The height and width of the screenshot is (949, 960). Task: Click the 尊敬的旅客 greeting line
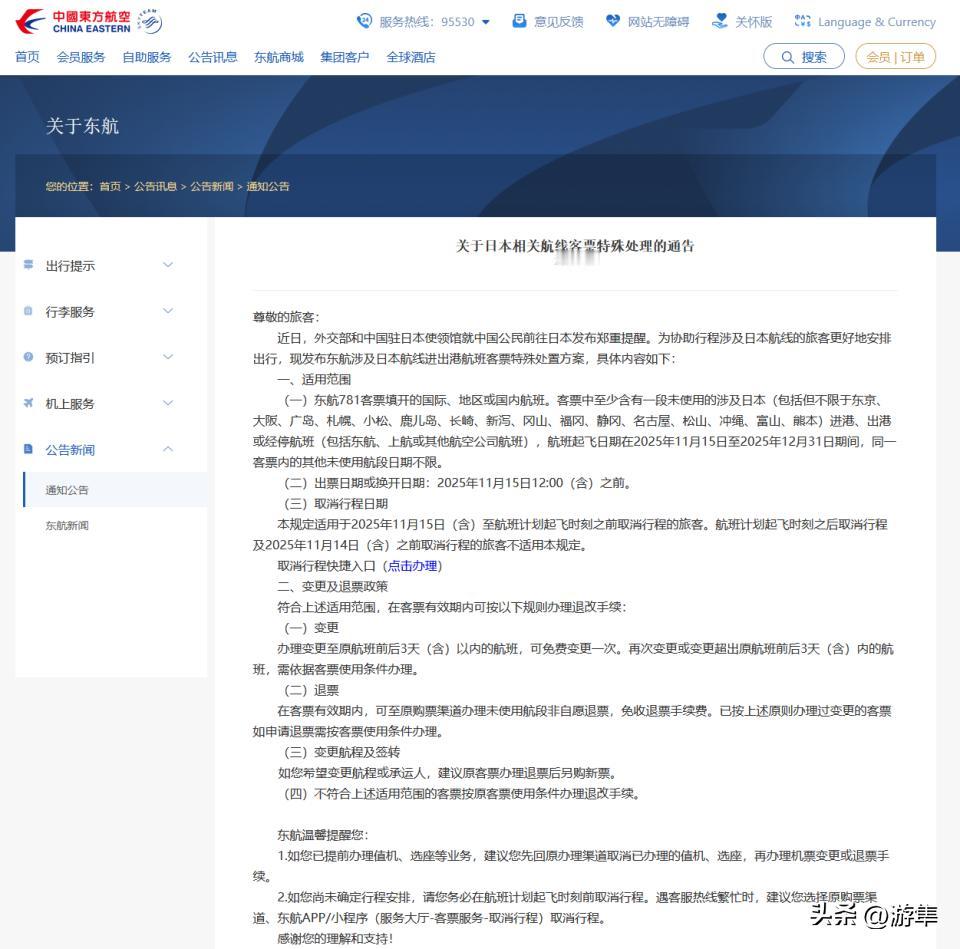[286, 317]
